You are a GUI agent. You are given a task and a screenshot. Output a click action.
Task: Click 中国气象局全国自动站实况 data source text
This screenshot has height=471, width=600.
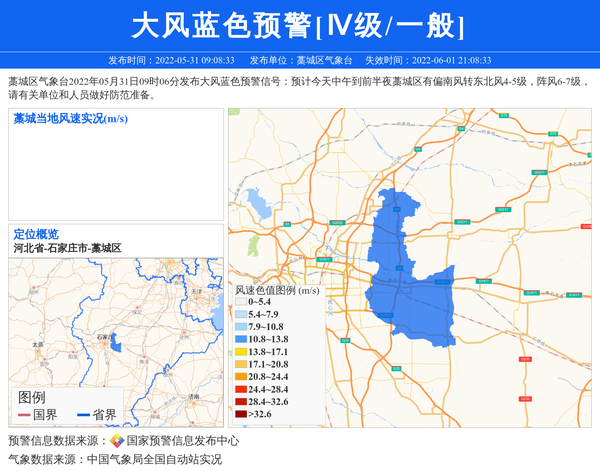tap(154, 459)
